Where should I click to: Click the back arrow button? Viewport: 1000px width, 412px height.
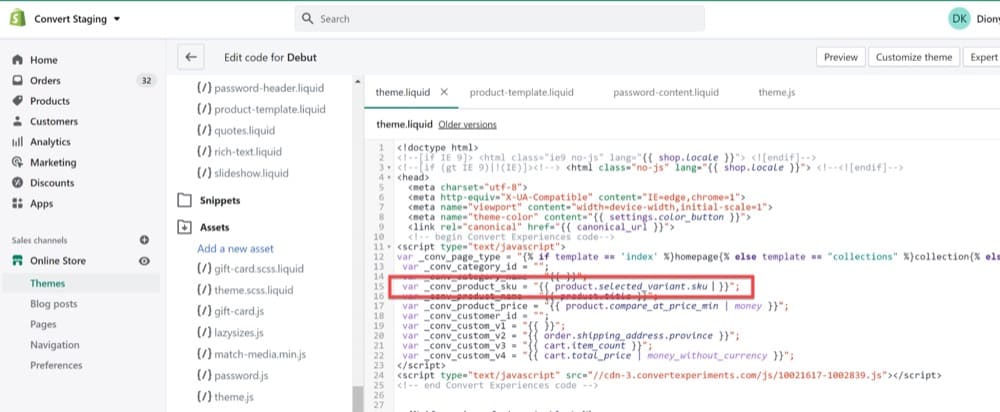coord(191,57)
